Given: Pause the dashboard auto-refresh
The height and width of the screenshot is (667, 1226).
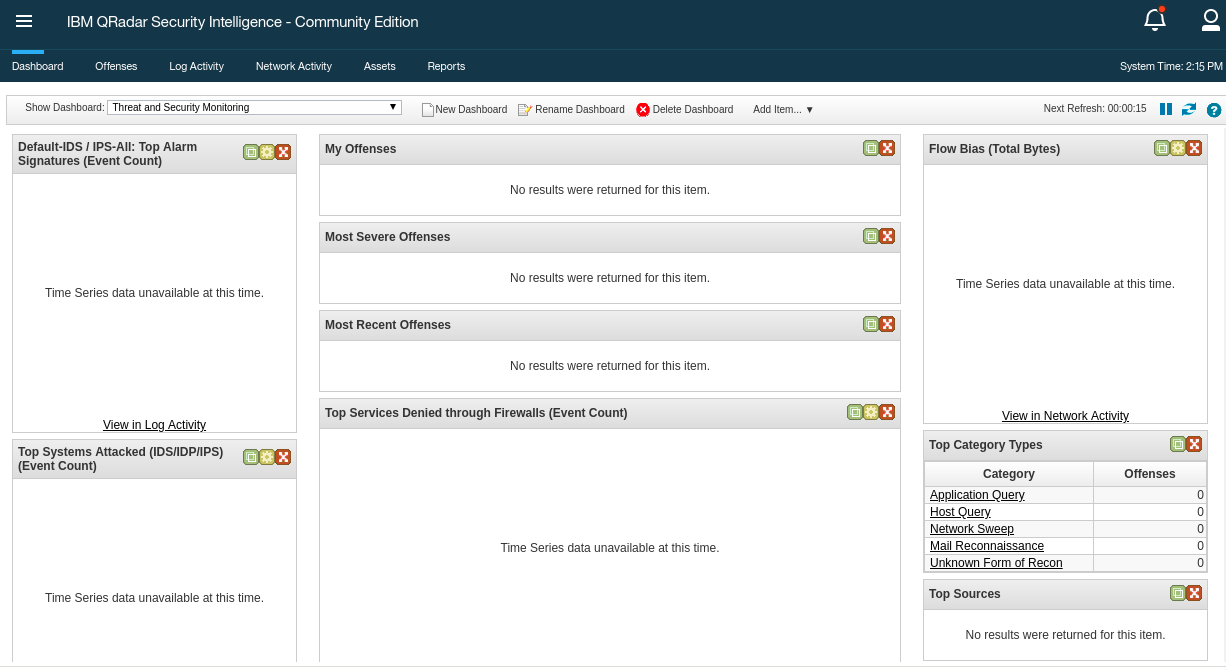Looking at the screenshot, I should pos(1166,109).
